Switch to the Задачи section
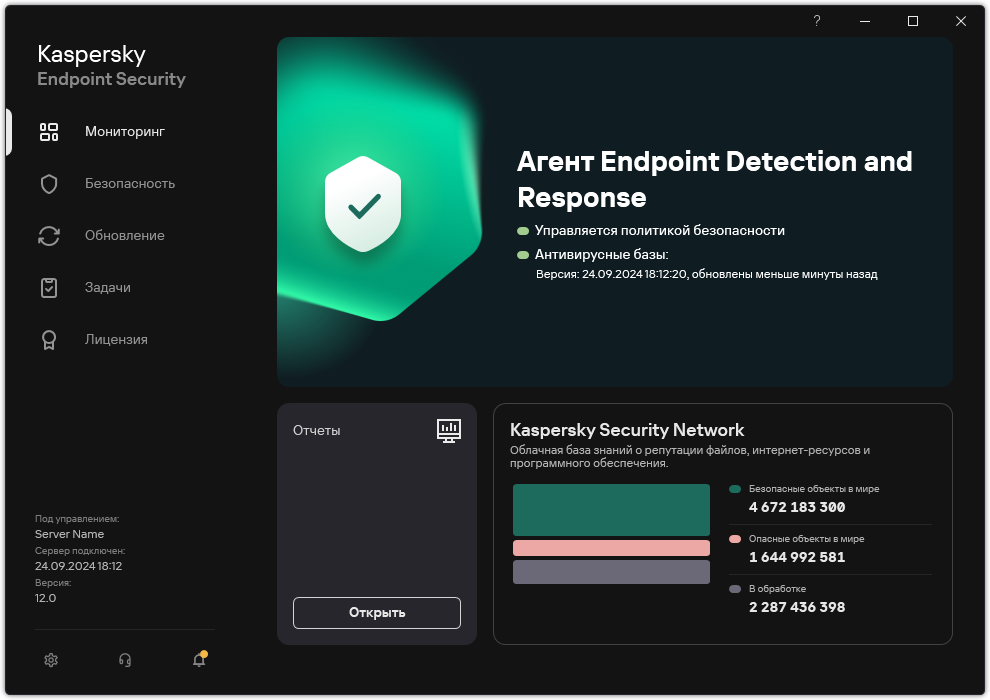 (x=108, y=287)
